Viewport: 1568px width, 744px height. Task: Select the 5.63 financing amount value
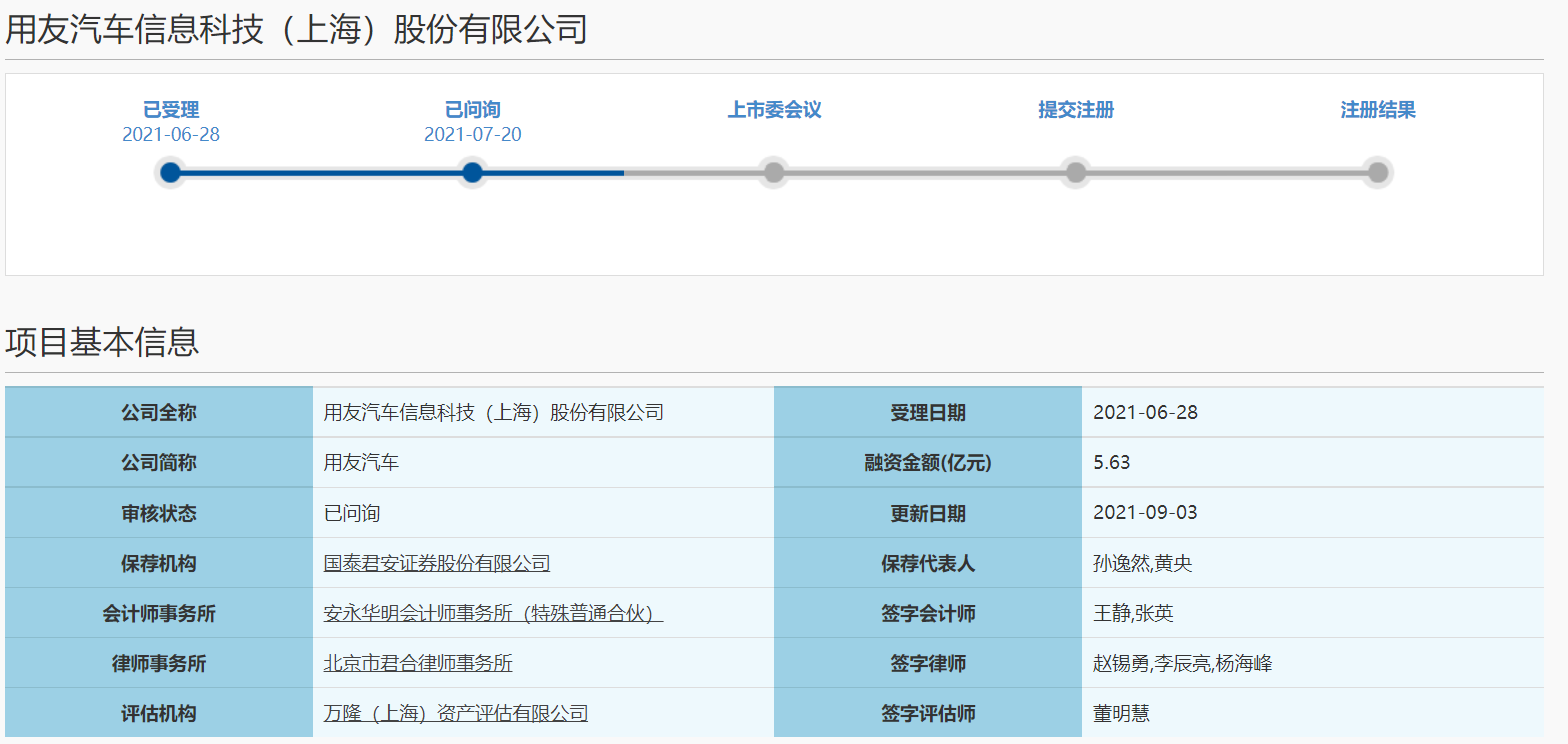(1112, 463)
